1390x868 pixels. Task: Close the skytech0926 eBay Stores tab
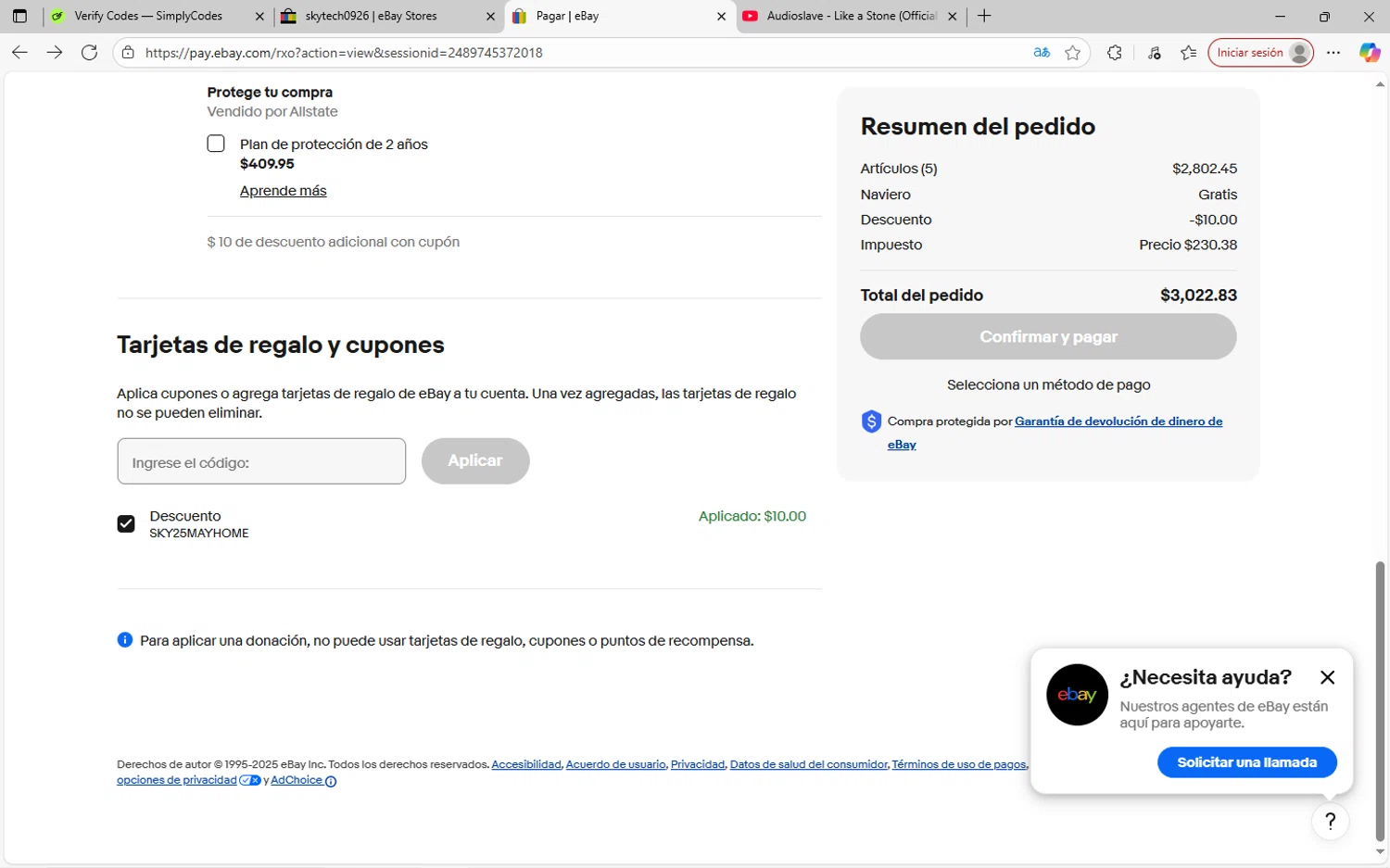491,17
